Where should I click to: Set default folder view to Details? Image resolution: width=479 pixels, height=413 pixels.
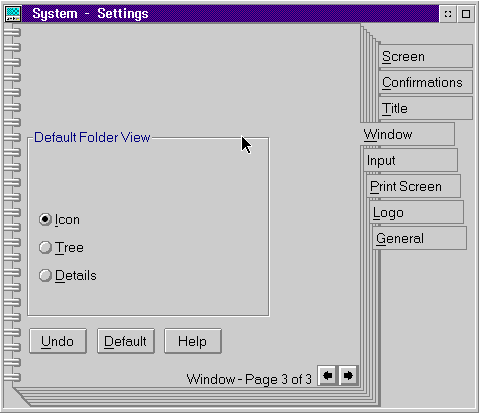tap(45, 276)
